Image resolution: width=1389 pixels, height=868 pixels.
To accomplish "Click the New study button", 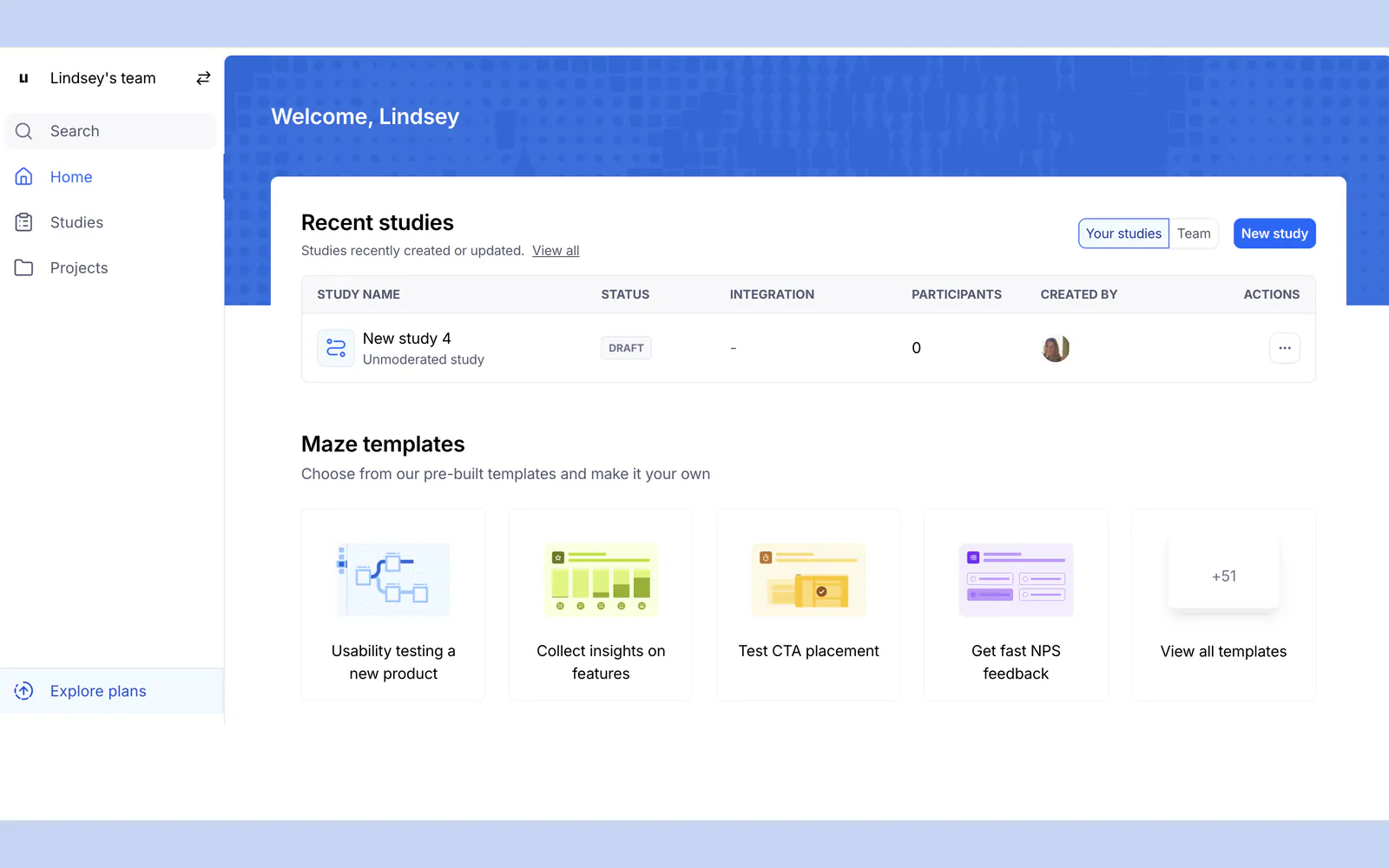I will [x=1274, y=233].
